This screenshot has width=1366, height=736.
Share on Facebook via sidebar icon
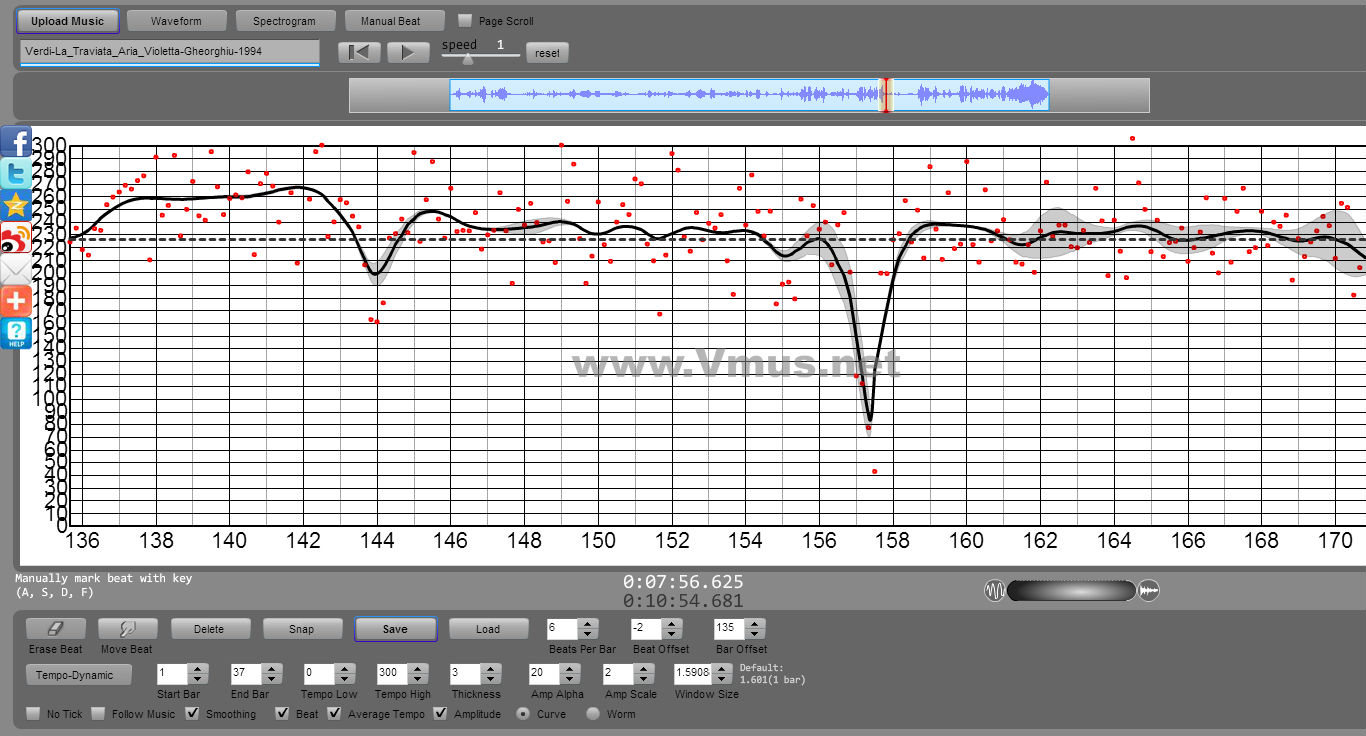[x=16, y=142]
